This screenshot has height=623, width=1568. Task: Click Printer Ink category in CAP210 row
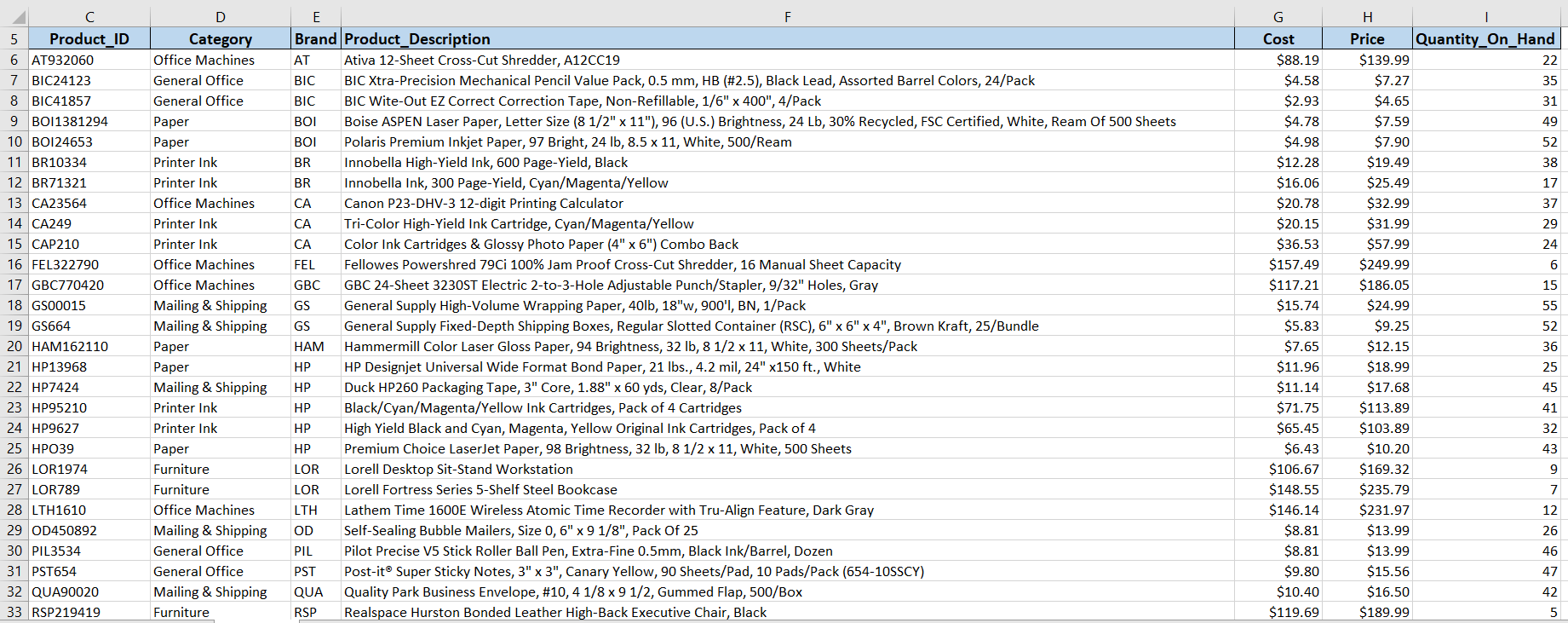(x=221, y=244)
